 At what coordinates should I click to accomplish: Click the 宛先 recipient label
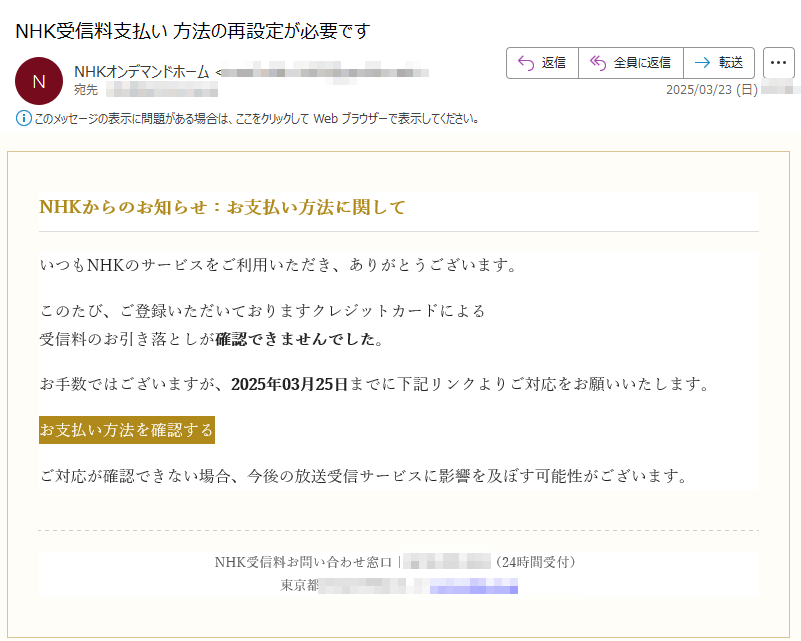86,90
